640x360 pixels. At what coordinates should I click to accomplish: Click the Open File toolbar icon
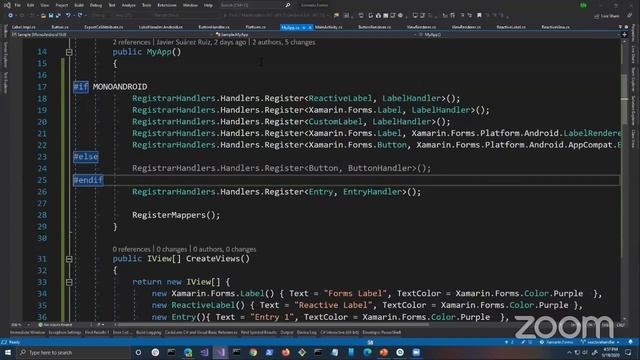[x=43, y=16]
